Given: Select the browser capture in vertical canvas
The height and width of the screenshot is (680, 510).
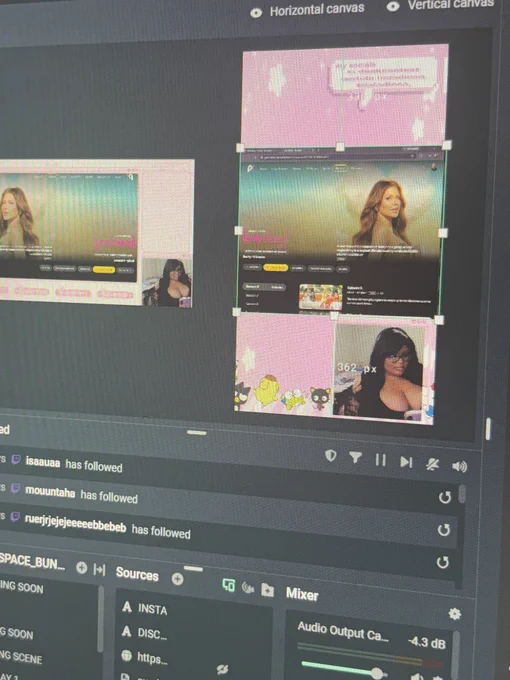Looking at the screenshot, I should point(340,234).
